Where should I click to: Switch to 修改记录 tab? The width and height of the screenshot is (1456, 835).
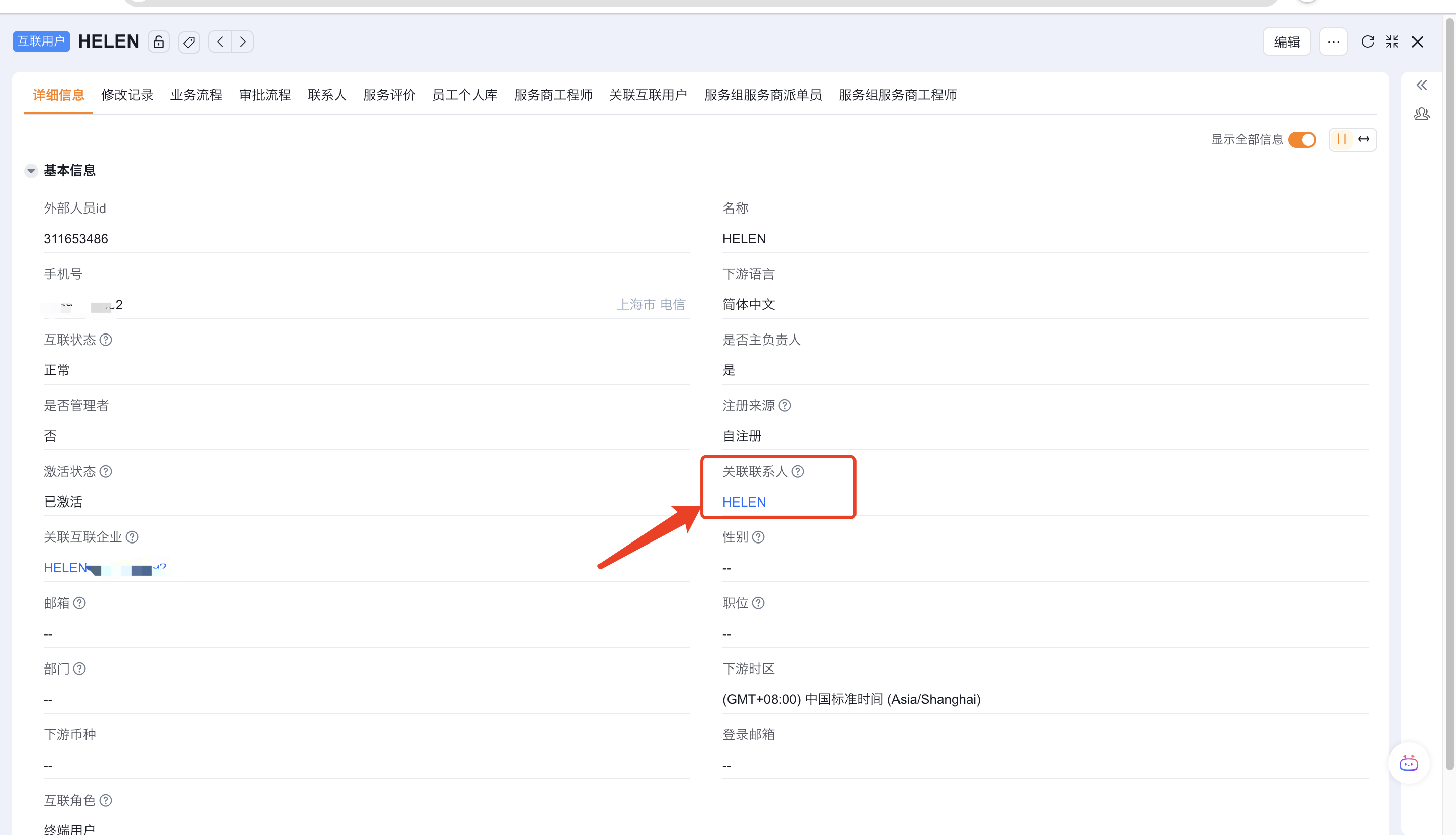[127, 95]
